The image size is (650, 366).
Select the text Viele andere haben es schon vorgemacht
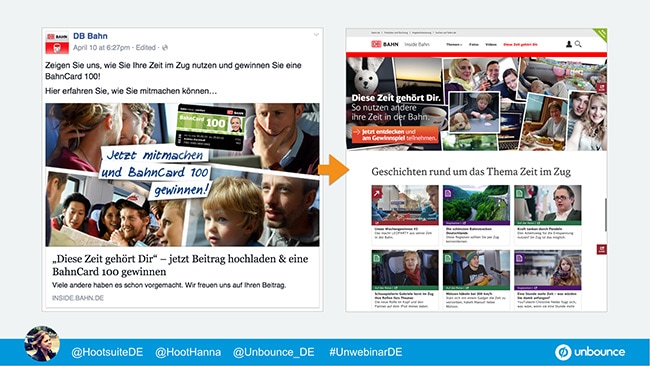[x=117, y=285]
